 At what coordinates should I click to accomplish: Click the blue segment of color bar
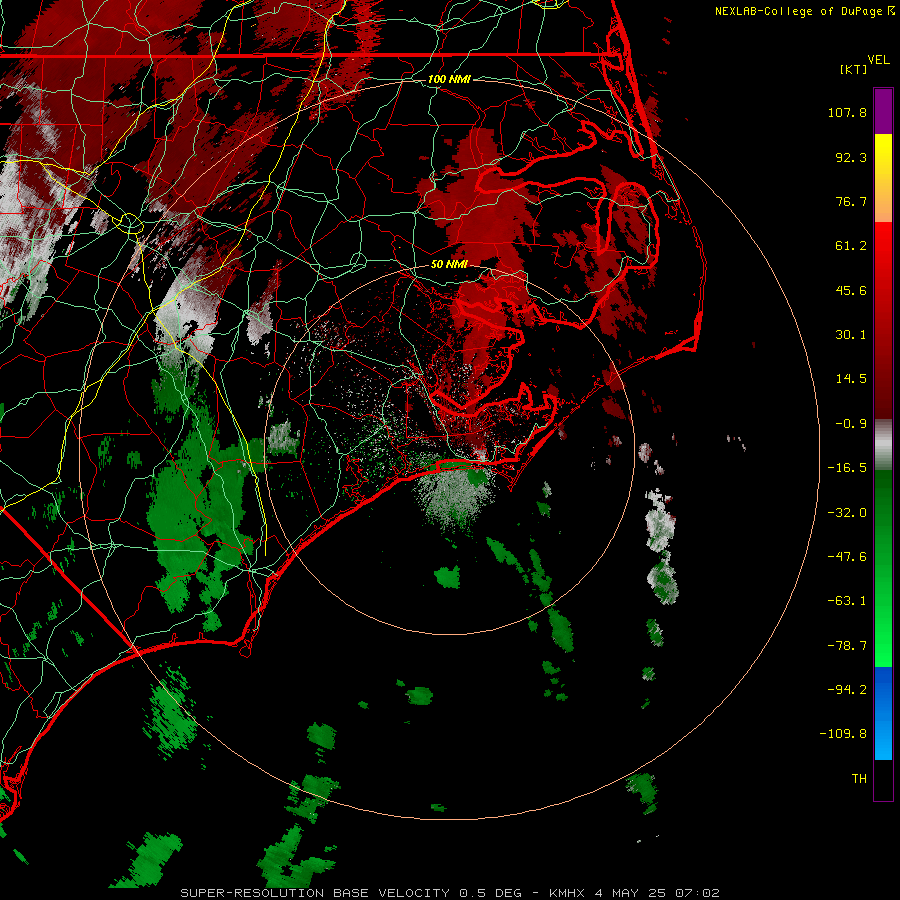click(883, 713)
